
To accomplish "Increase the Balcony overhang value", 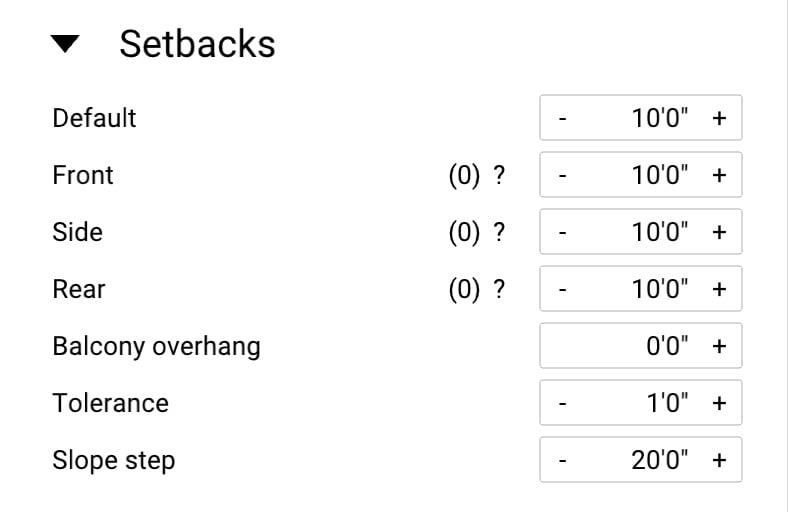I will 718,346.
